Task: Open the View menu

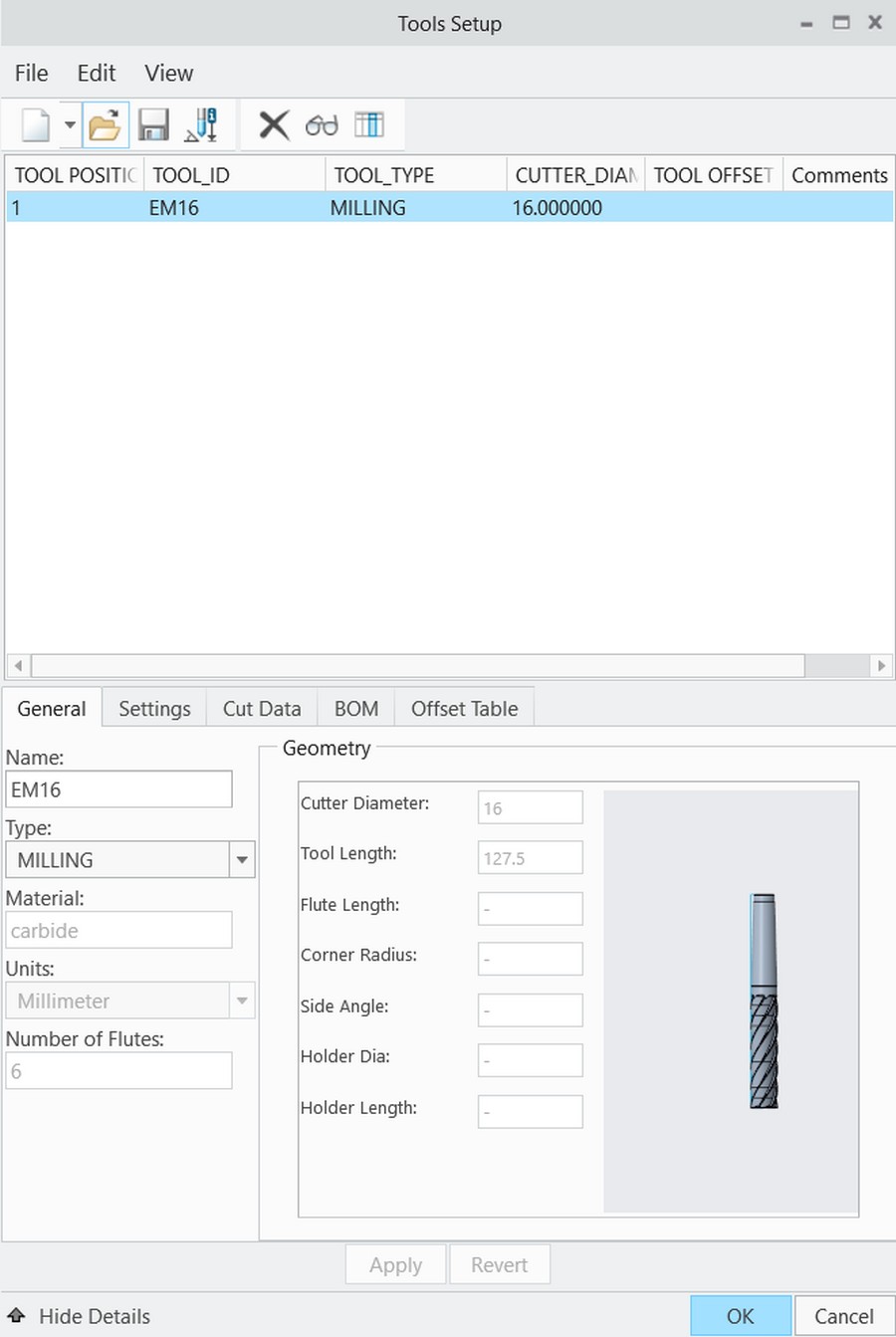Action: 169,73
